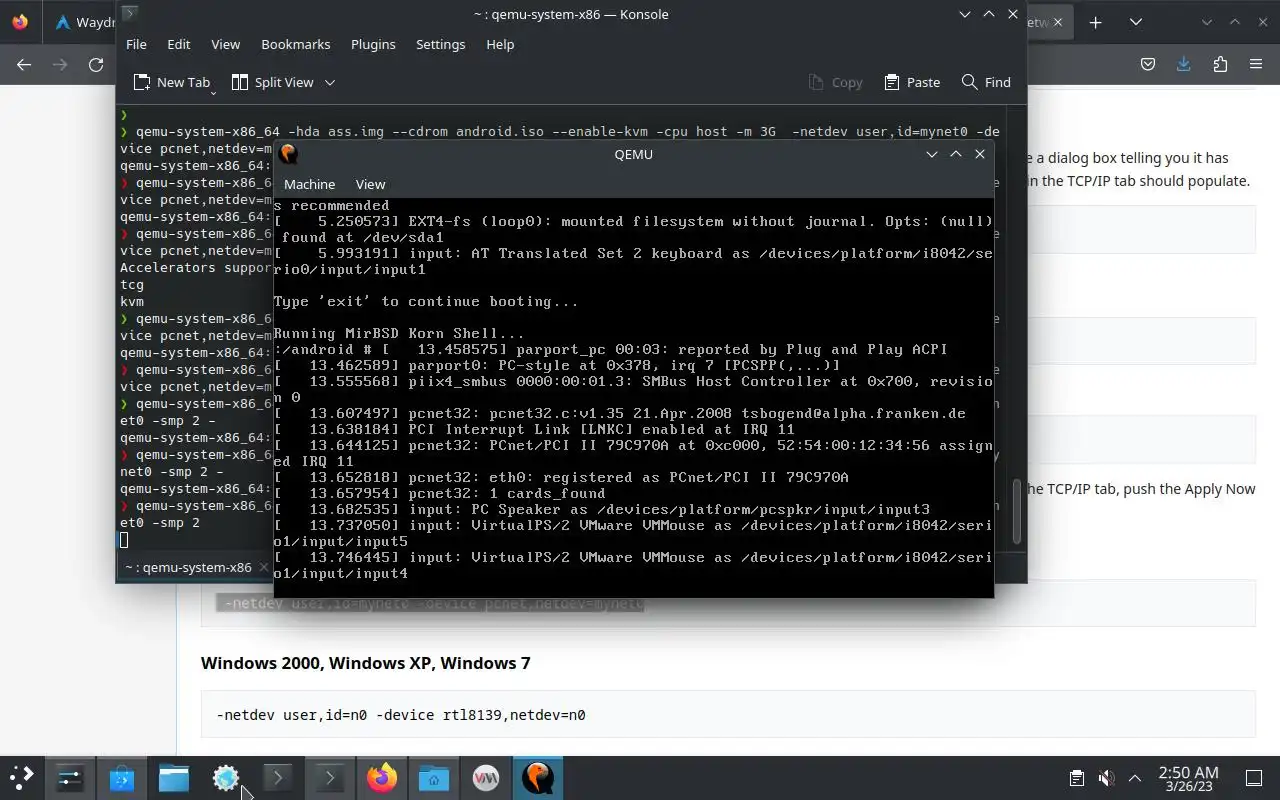Click the show desktop button in the panel
Screen dimensions: 1280x800
point(1254,778)
